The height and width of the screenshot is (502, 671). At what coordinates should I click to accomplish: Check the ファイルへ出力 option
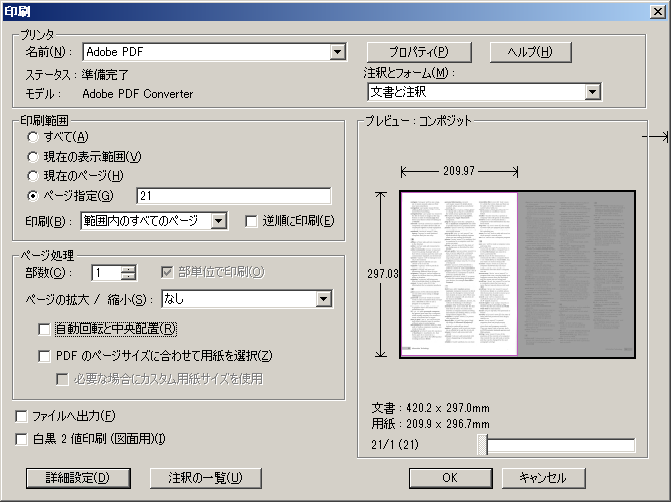(x=22, y=416)
